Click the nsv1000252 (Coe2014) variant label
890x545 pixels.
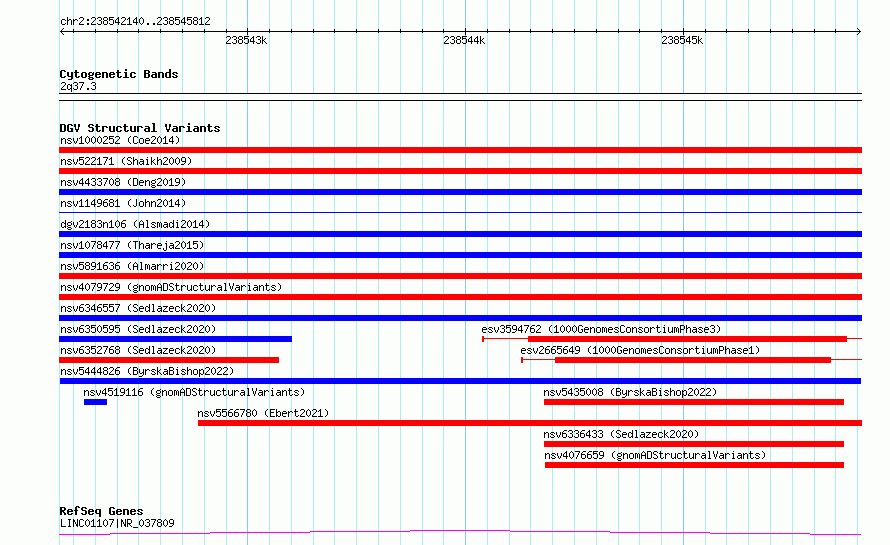120,140
